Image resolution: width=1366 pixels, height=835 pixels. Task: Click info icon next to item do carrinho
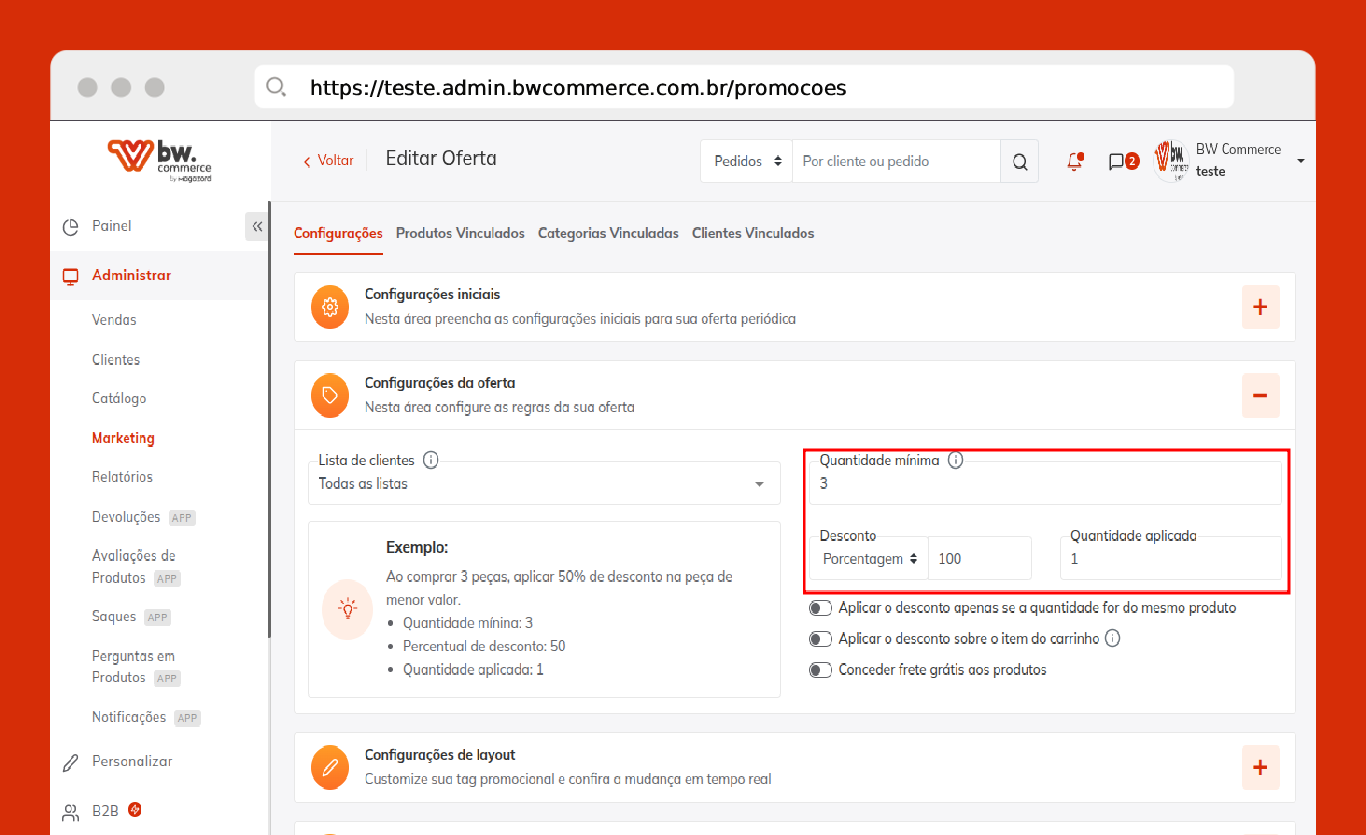point(1112,638)
